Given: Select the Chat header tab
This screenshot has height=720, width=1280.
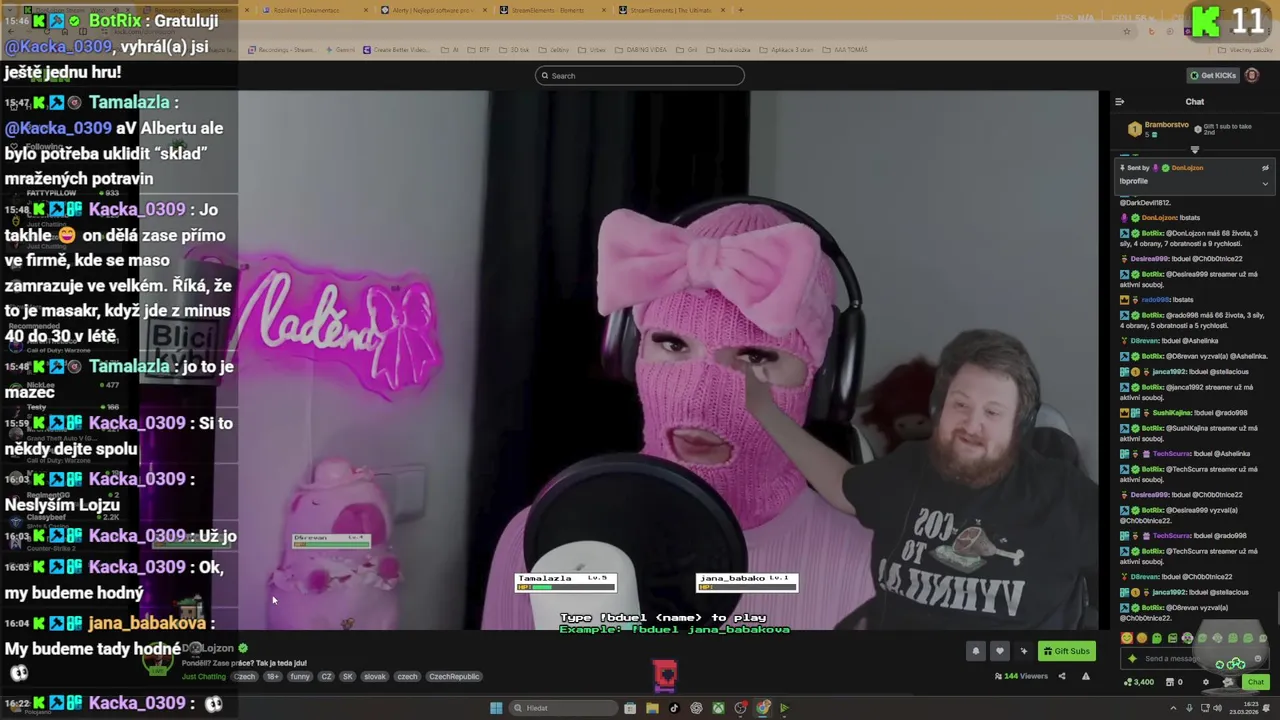Looking at the screenshot, I should [x=1195, y=101].
